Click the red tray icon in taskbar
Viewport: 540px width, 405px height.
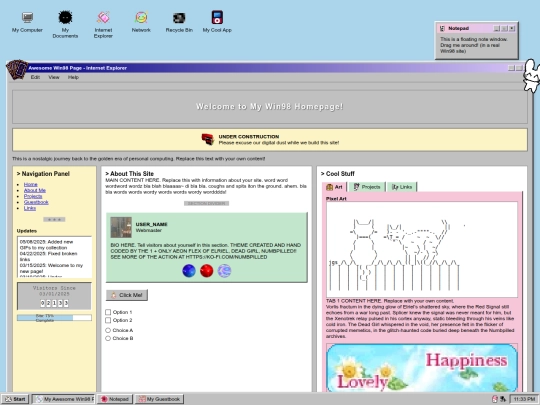point(495,399)
